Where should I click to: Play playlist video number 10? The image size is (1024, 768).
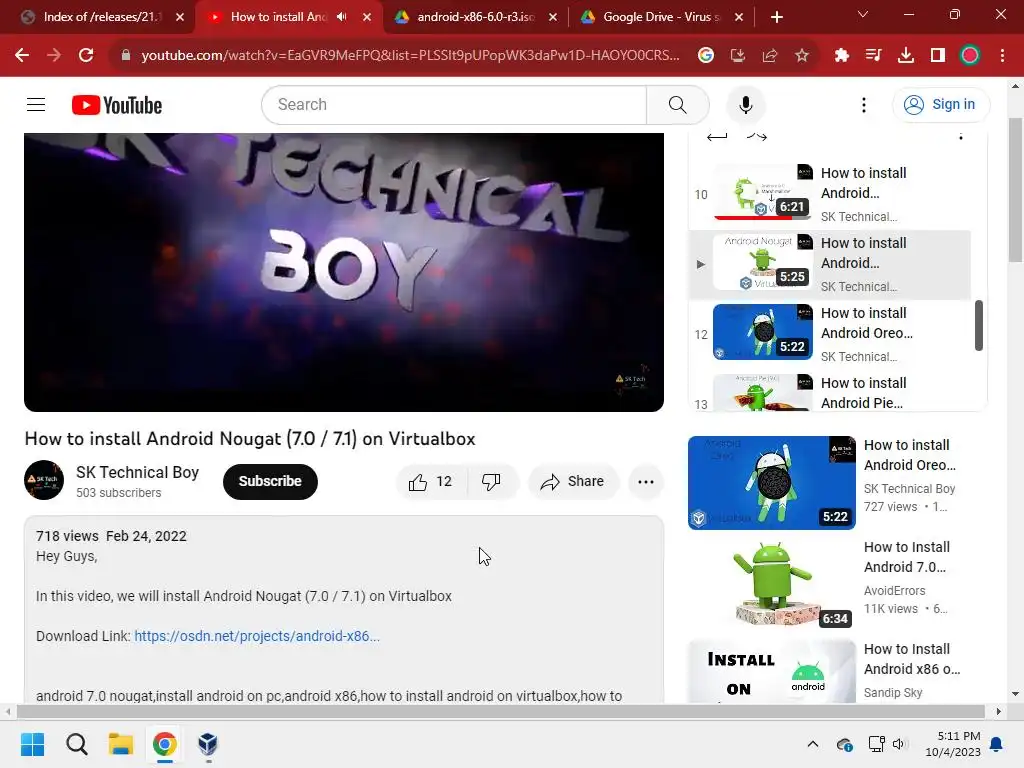(x=829, y=195)
